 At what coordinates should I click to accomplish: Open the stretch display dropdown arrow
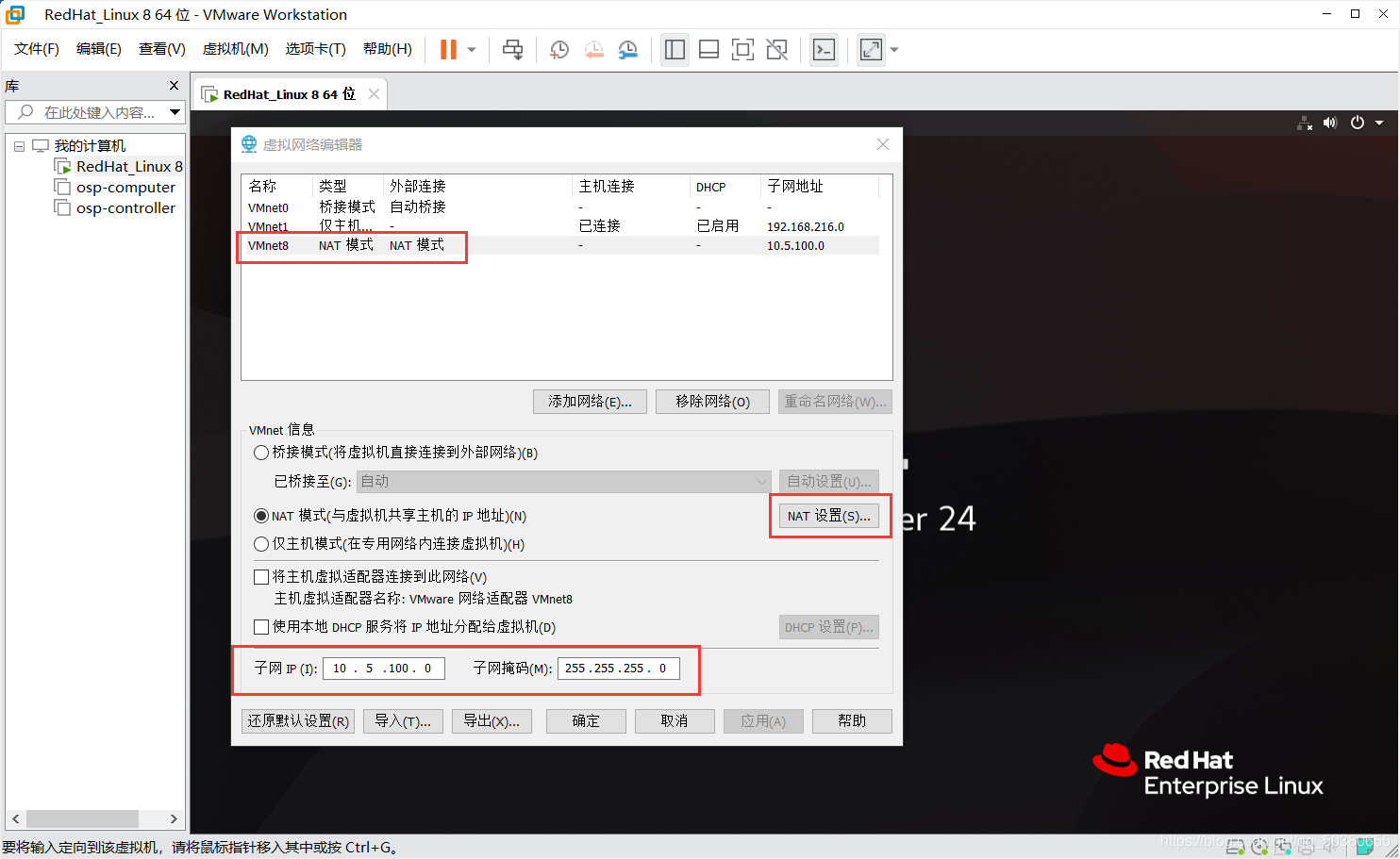894,50
